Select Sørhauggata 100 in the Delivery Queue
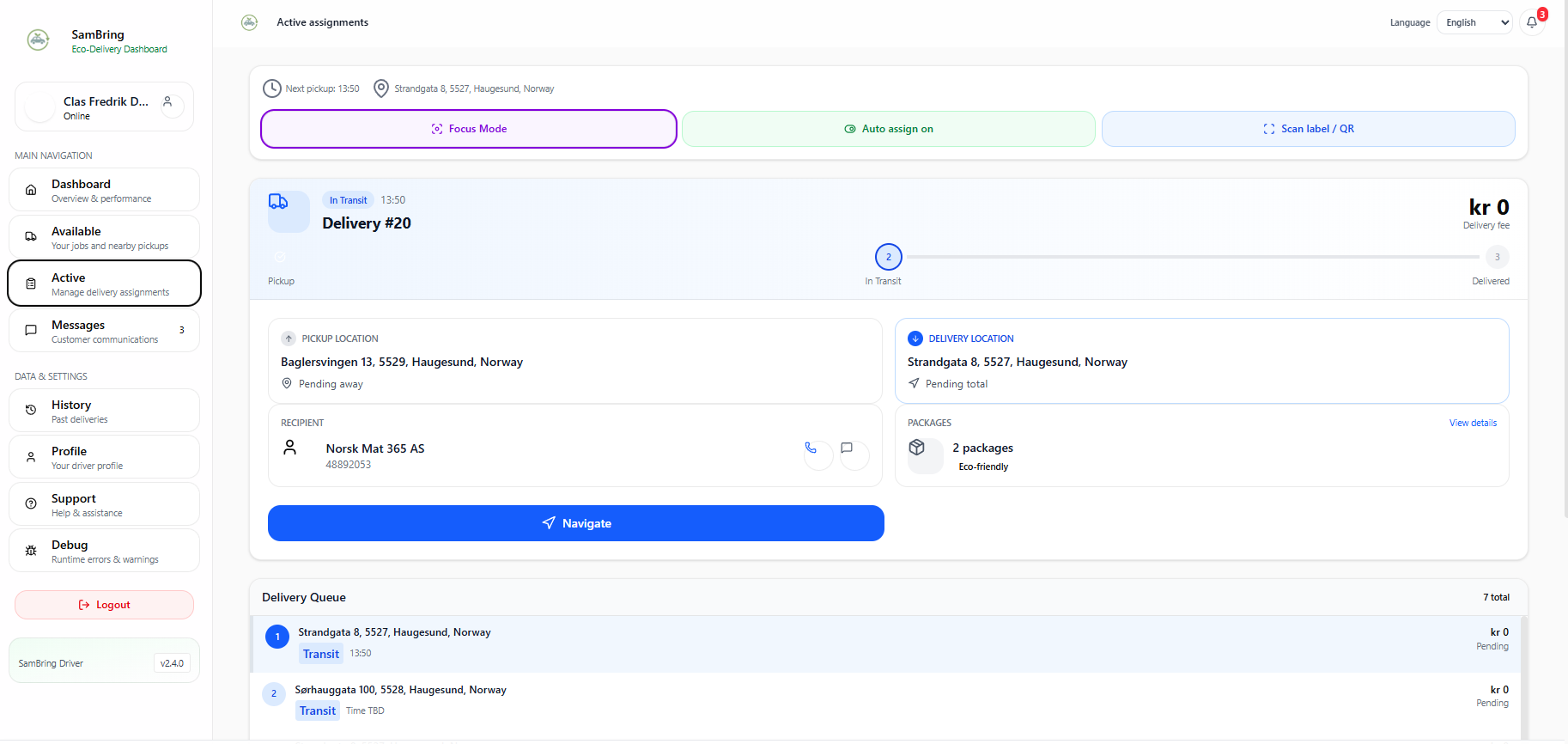The width and height of the screenshot is (1568, 744). point(400,690)
